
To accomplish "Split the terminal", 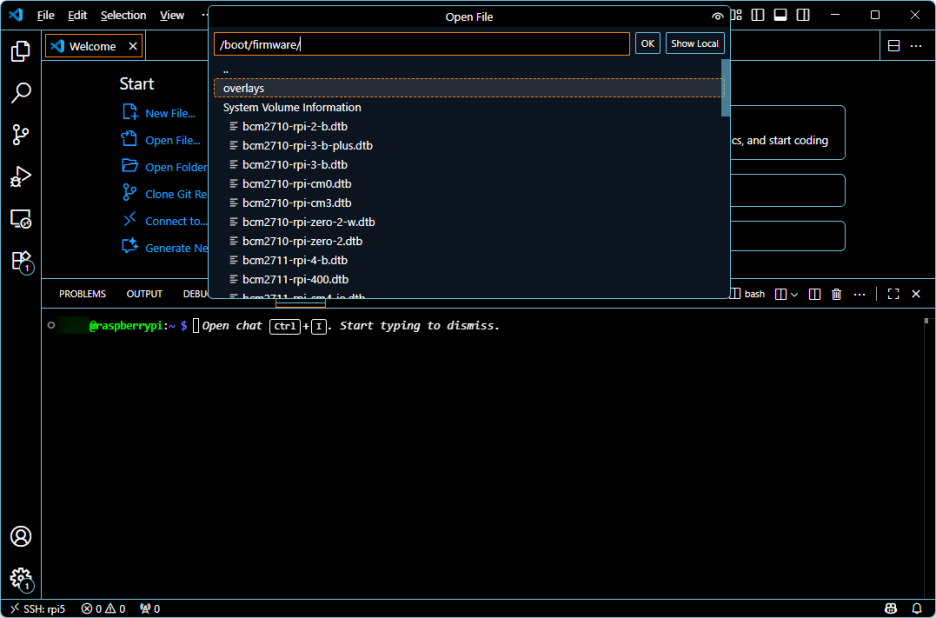I will click(814, 294).
